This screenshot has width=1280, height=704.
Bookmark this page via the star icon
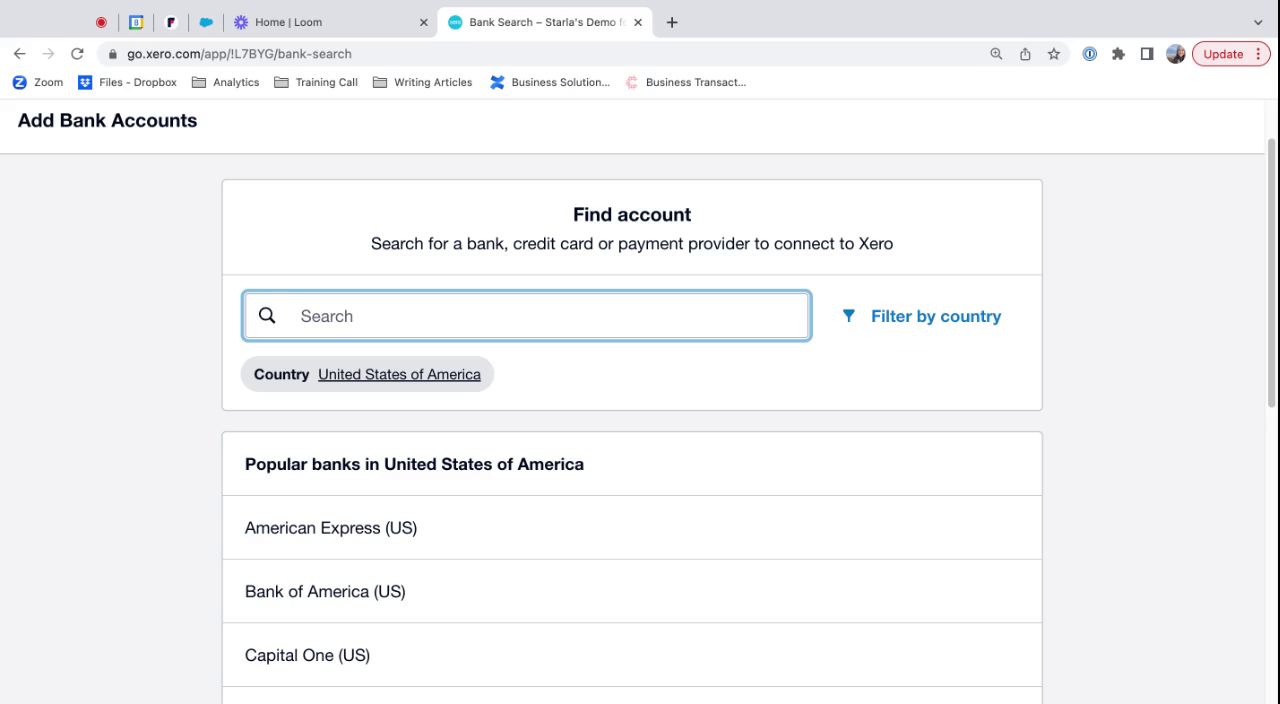point(1054,54)
